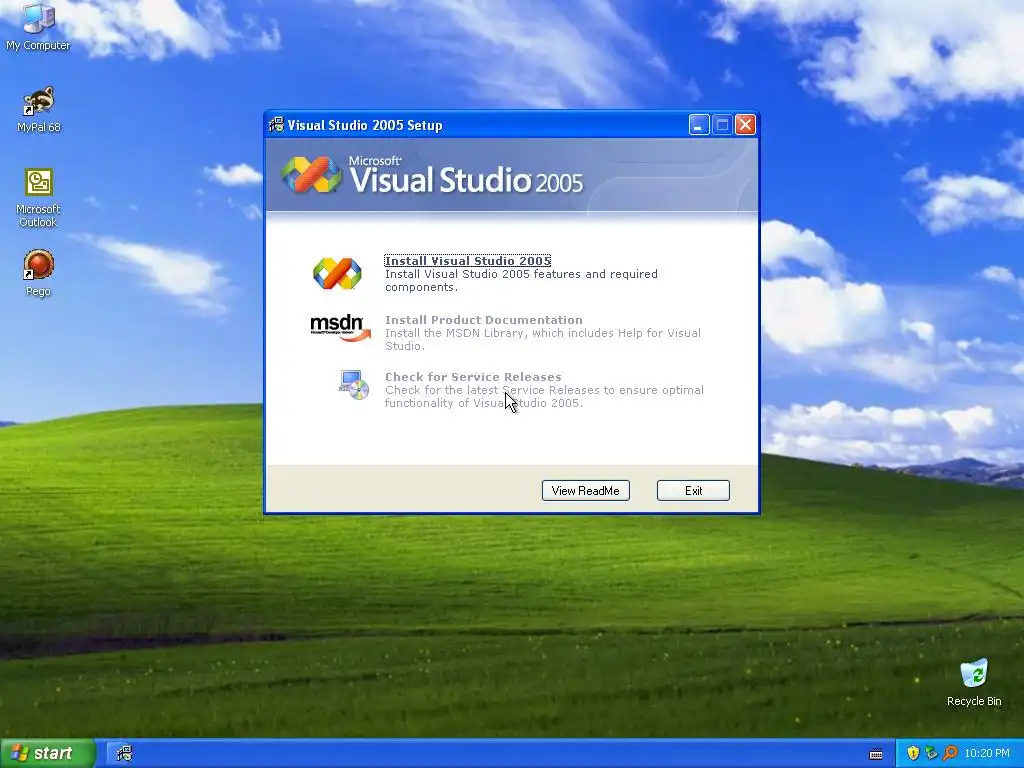Click the network connection tray icon
The image size is (1024, 768).
click(x=931, y=753)
